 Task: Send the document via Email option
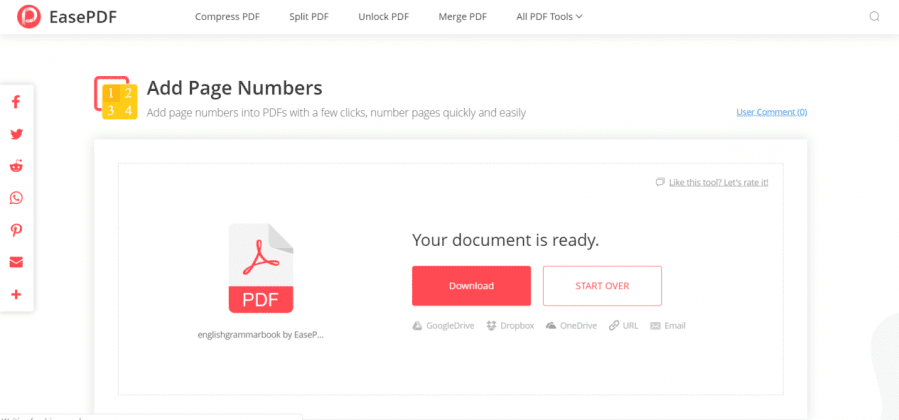click(667, 325)
